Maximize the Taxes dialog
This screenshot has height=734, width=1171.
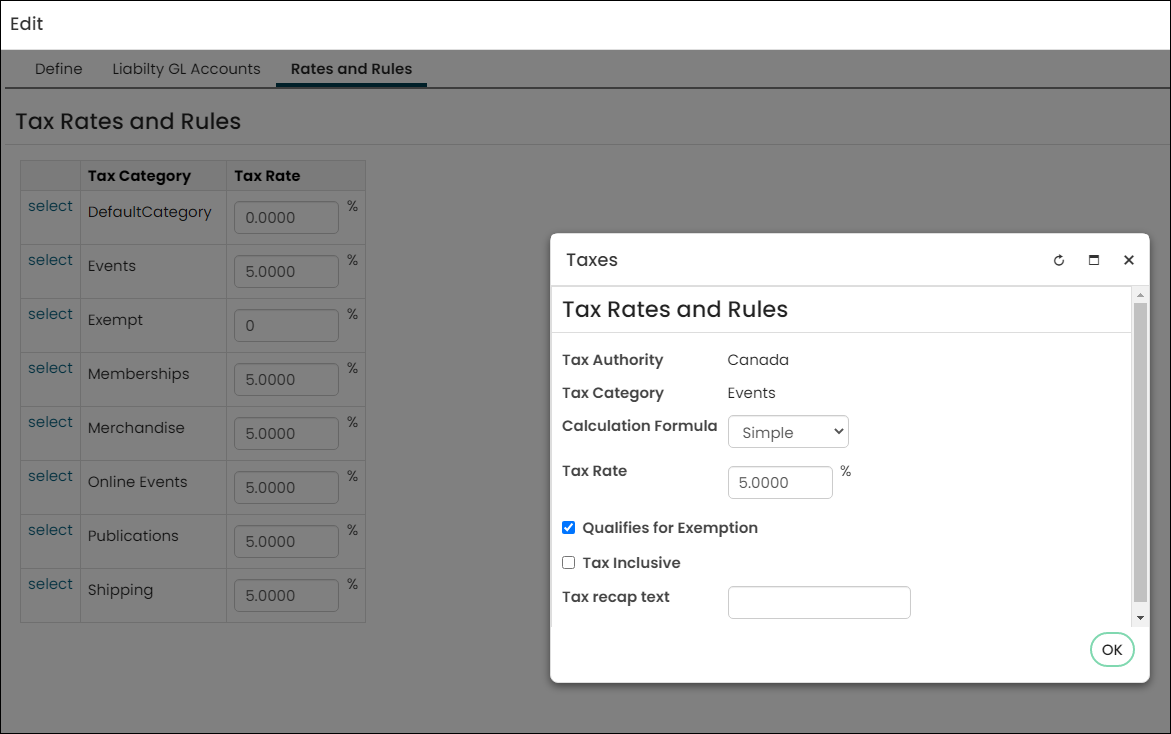coord(1093,260)
